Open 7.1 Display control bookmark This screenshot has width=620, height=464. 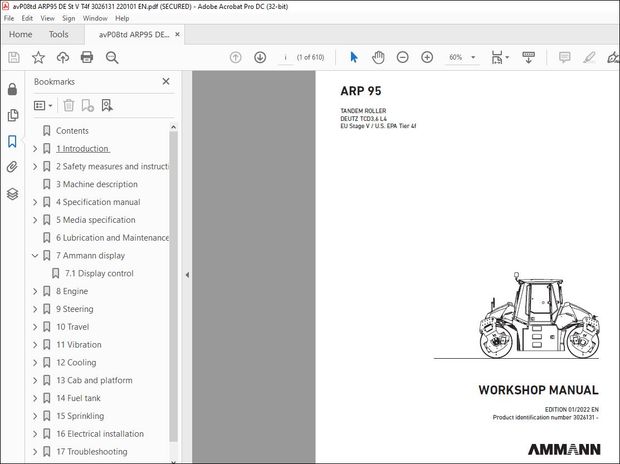[99, 273]
